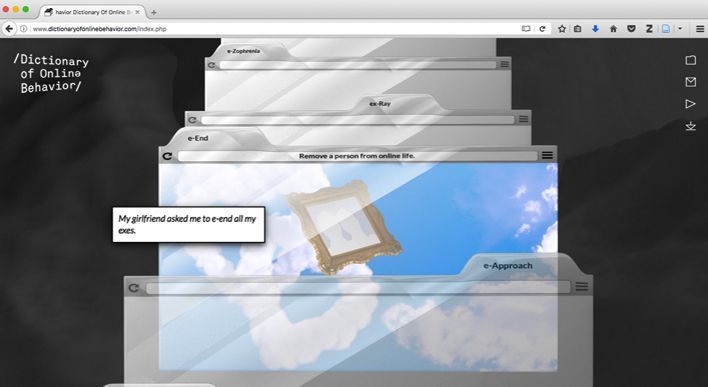Go to the Firefox home page icon

613,29
